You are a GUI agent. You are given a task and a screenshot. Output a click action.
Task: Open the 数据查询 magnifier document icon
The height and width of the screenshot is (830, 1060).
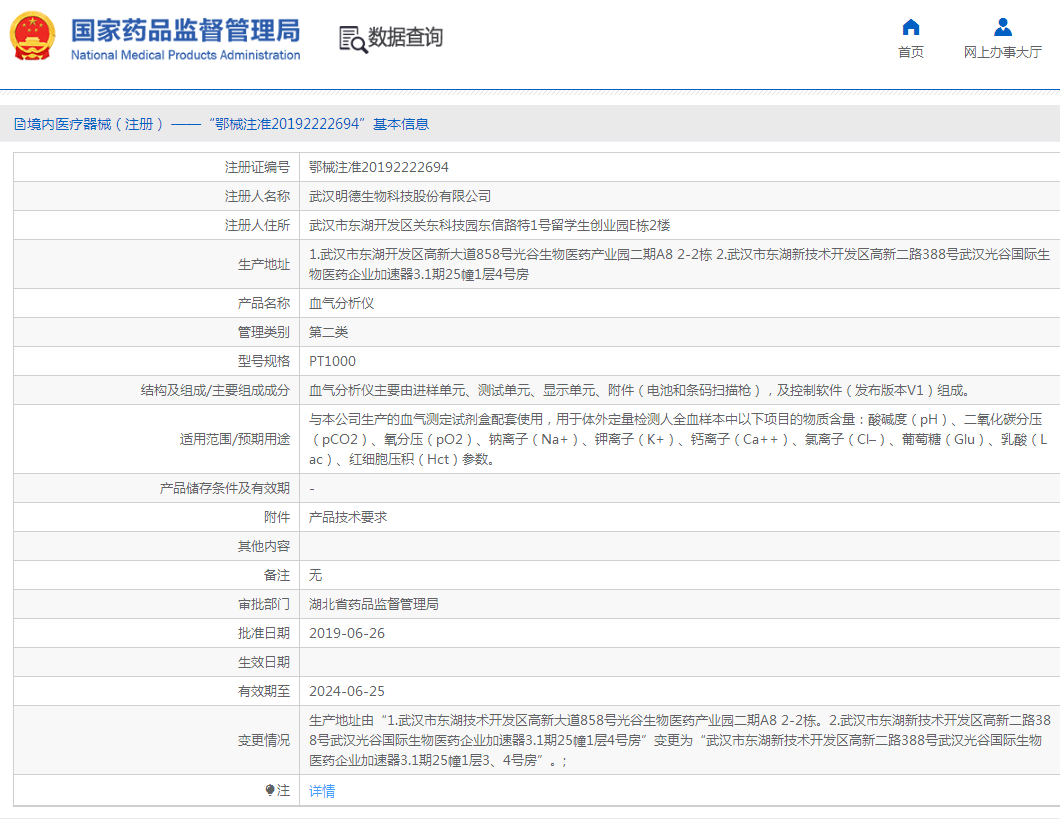tap(353, 39)
